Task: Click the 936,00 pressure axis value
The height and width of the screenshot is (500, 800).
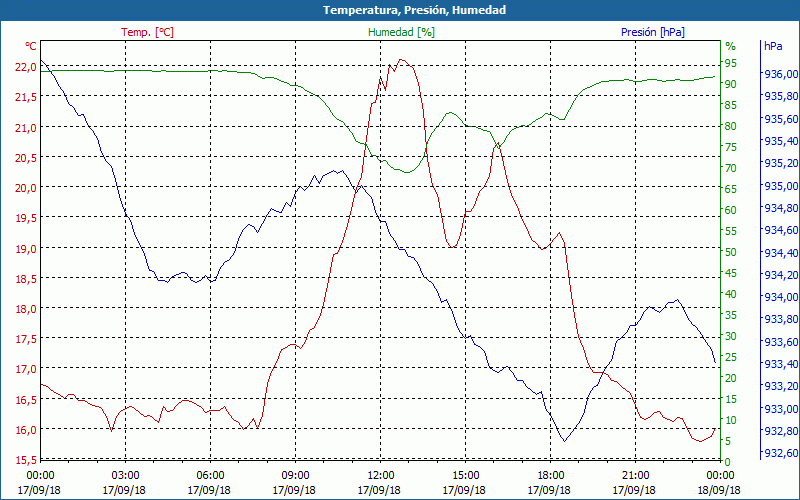Action: click(x=781, y=74)
